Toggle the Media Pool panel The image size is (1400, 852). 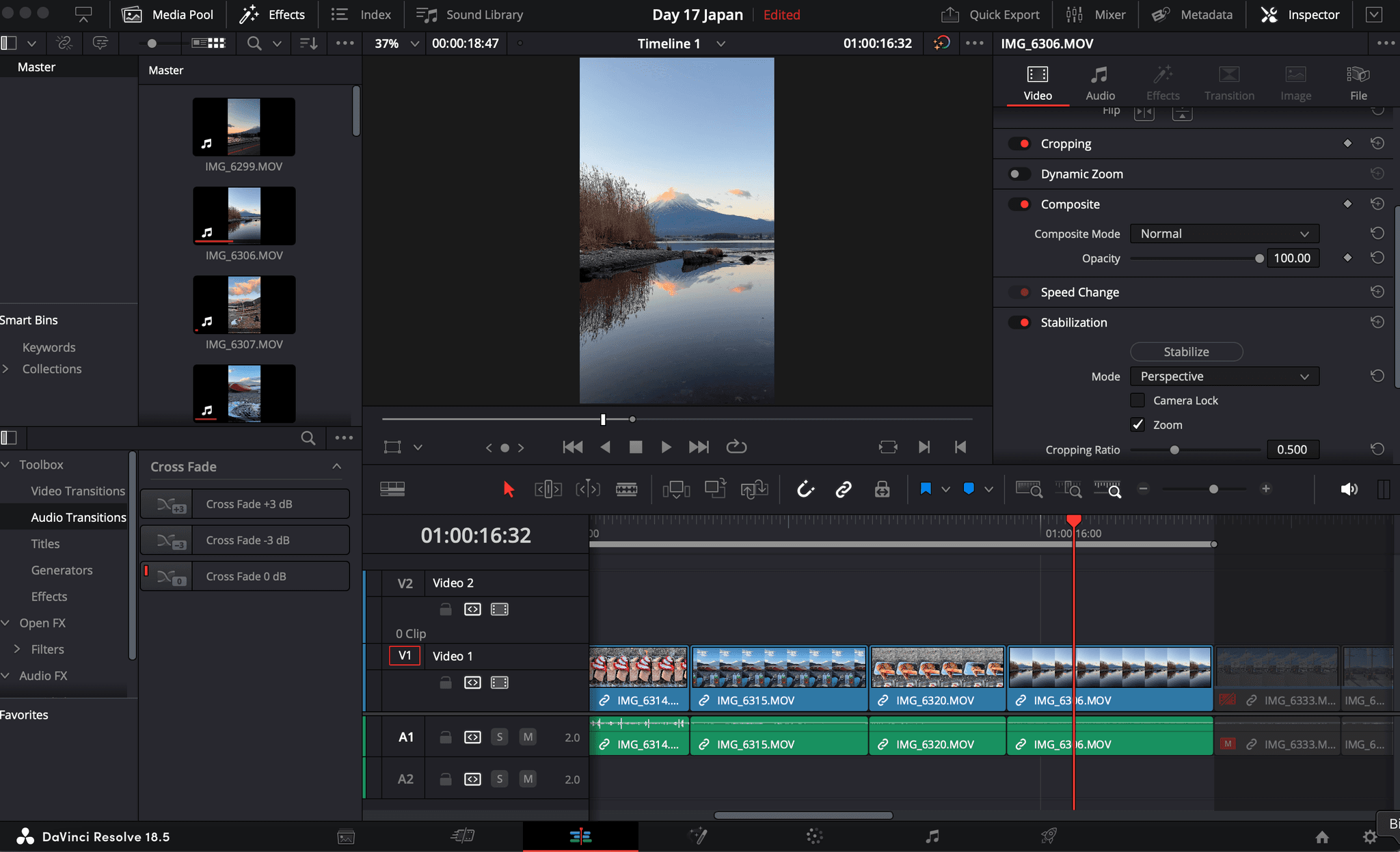[x=167, y=14]
